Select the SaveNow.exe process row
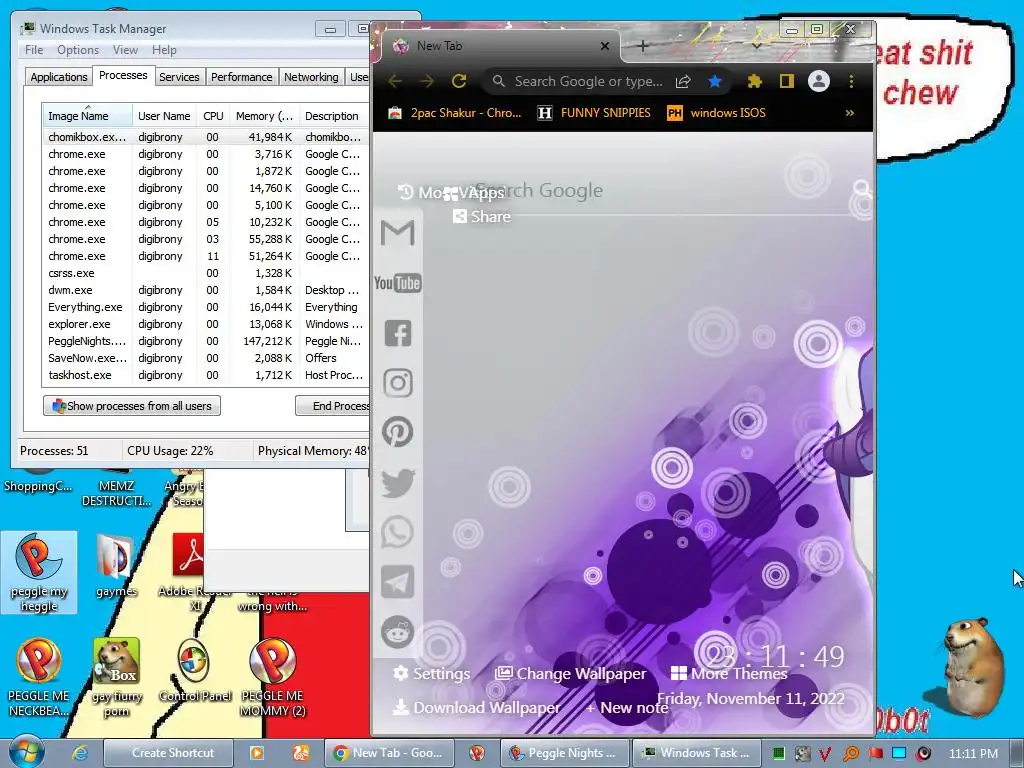1024x768 pixels. pyautogui.click(x=205, y=358)
